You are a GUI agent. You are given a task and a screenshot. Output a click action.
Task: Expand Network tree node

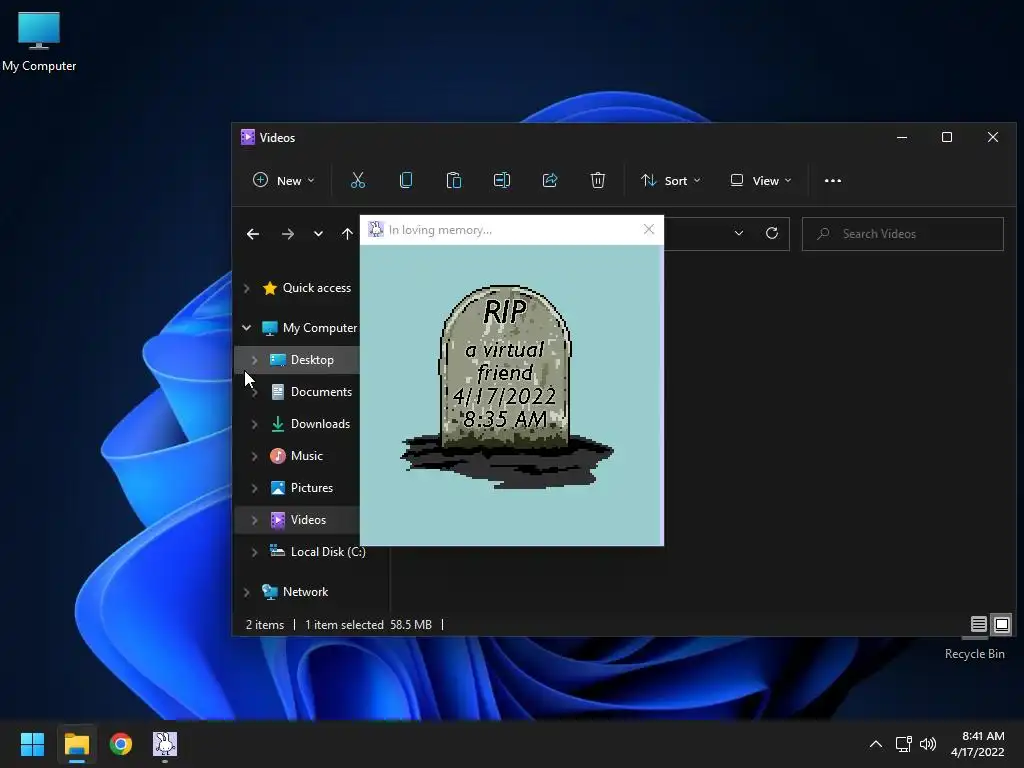246,592
